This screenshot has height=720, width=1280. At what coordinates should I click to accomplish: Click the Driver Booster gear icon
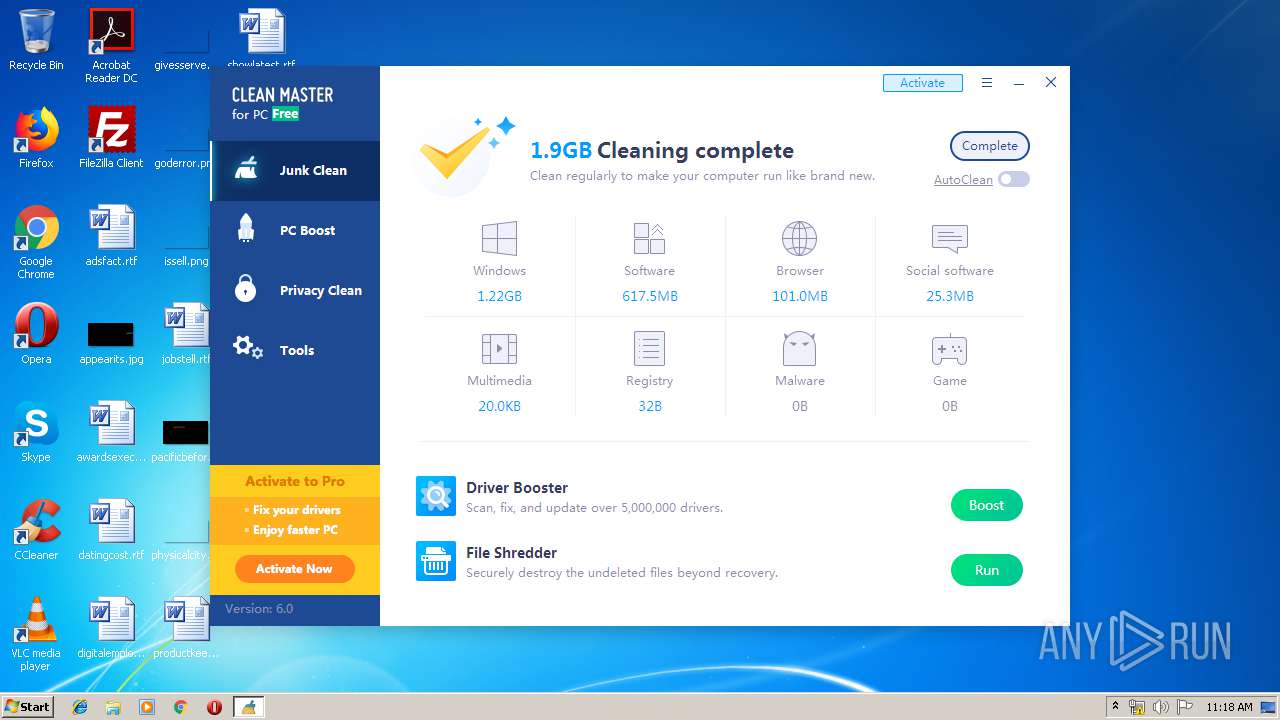pos(436,496)
